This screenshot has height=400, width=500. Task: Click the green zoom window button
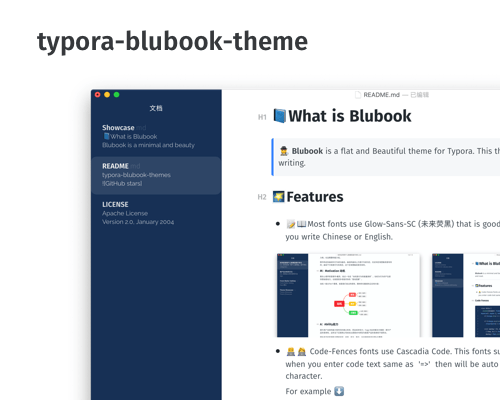(116, 95)
